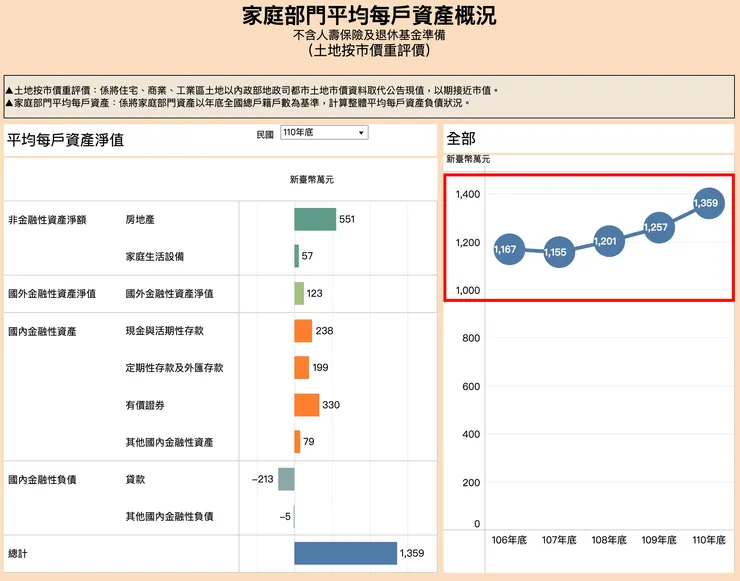Select the 現金與活期性存款 bar valued 238
The height and width of the screenshot is (581, 740).
303,330
